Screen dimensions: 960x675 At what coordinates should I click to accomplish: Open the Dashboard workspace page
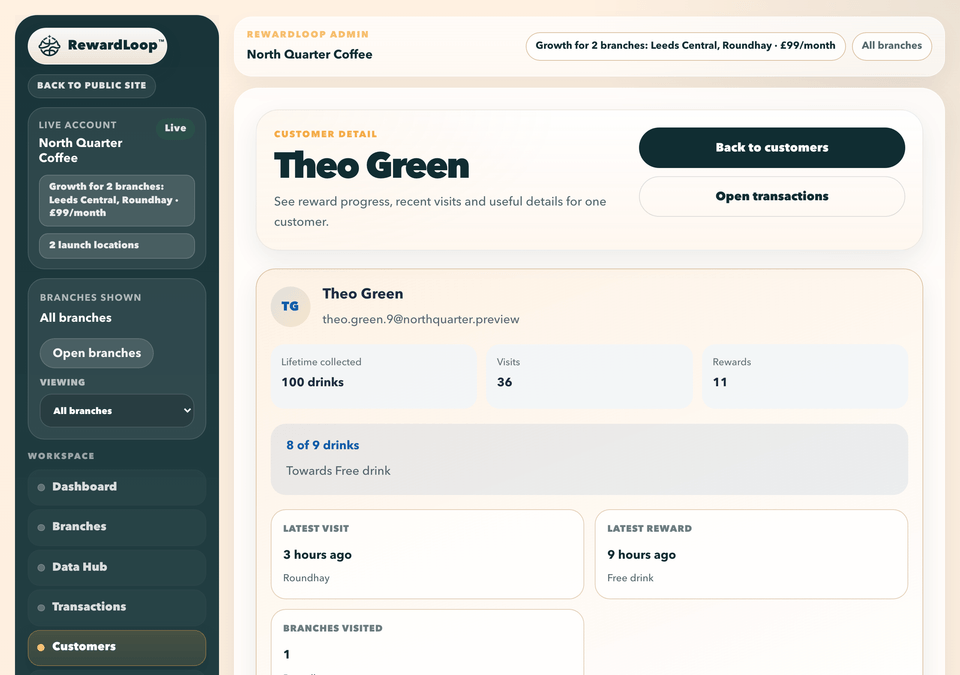click(x=117, y=487)
